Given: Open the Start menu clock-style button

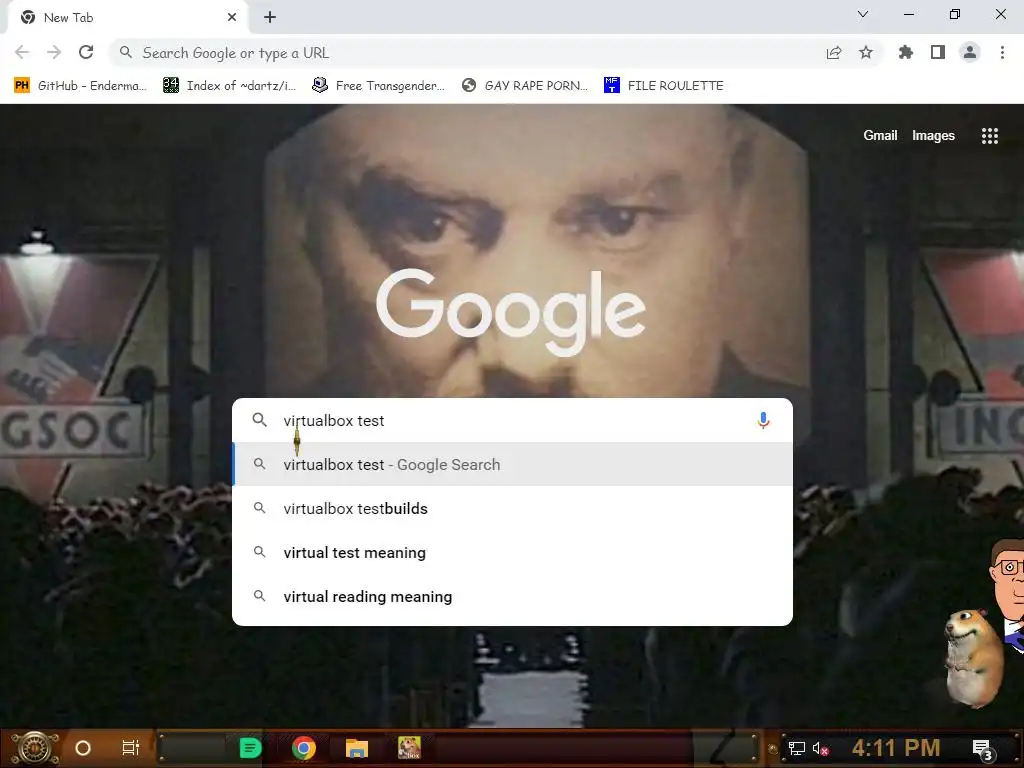Looking at the screenshot, I should pyautogui.click(x=35, y=748).
